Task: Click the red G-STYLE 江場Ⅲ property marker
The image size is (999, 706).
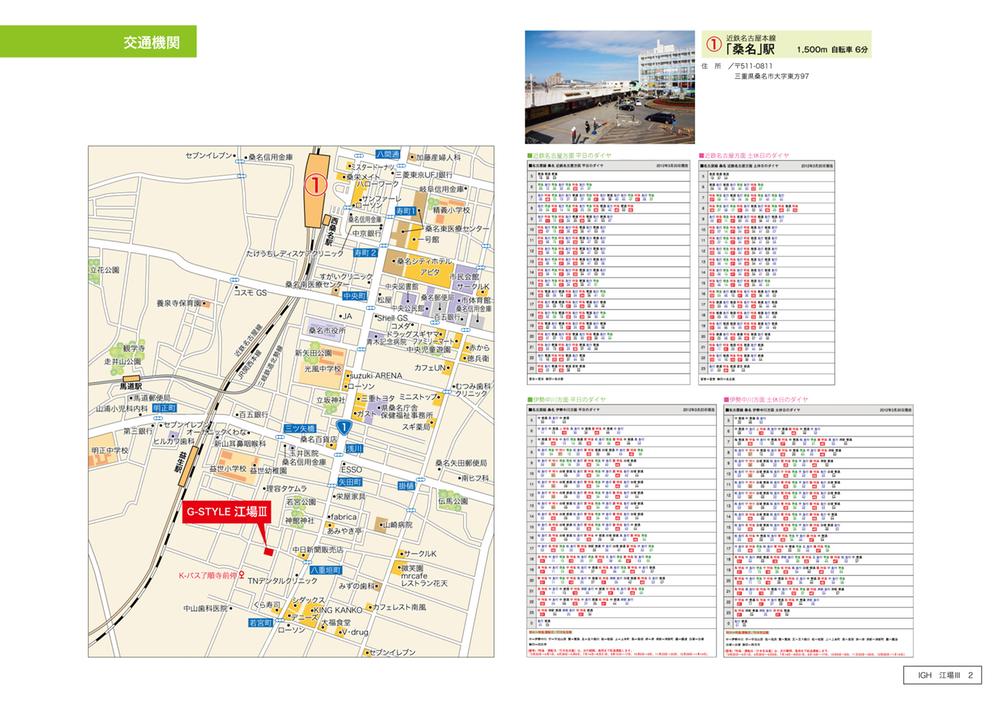Action: pyautogui.click(x=269, y=551)
